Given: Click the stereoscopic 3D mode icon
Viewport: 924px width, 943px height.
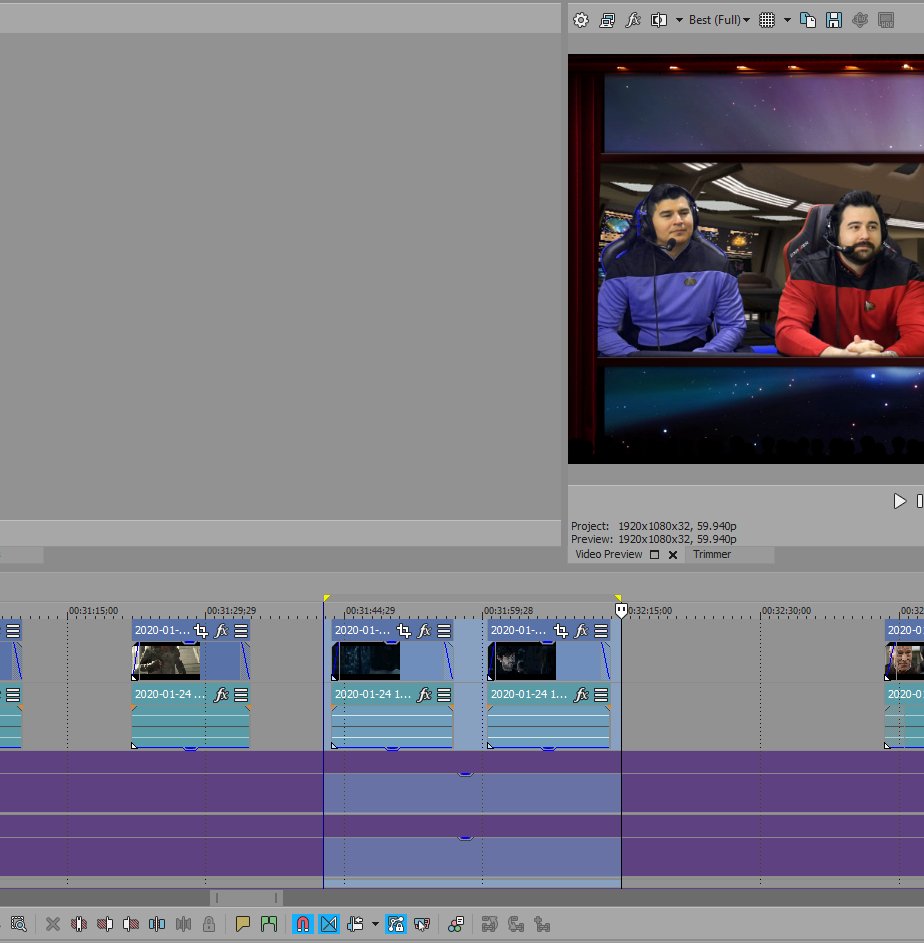Looking at the screenshot, I should tap(860, 20).
